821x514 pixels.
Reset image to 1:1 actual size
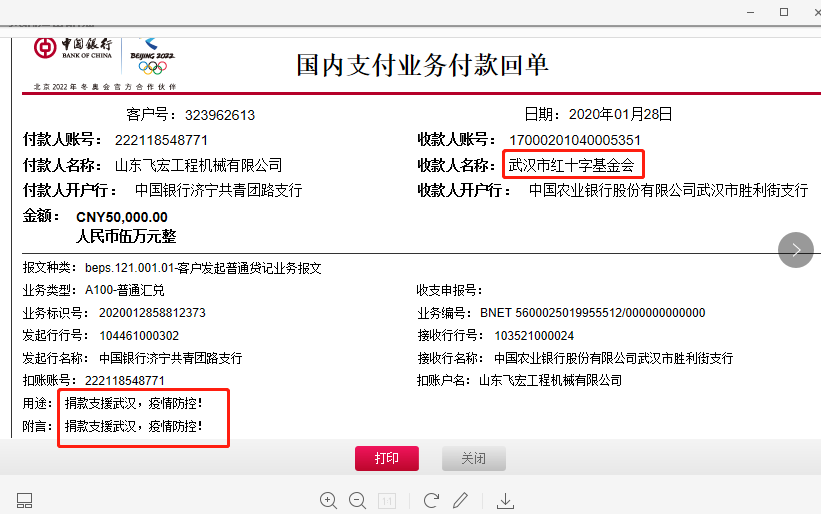coord(387,501)
